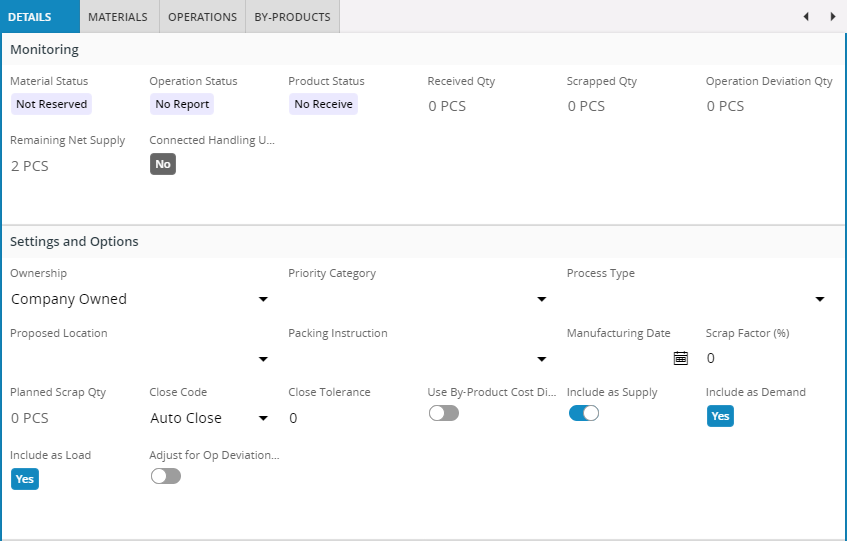Screen dimensions: 847x541
Task: Click the Include as Load Yes badge
Action: pos(25,479)
